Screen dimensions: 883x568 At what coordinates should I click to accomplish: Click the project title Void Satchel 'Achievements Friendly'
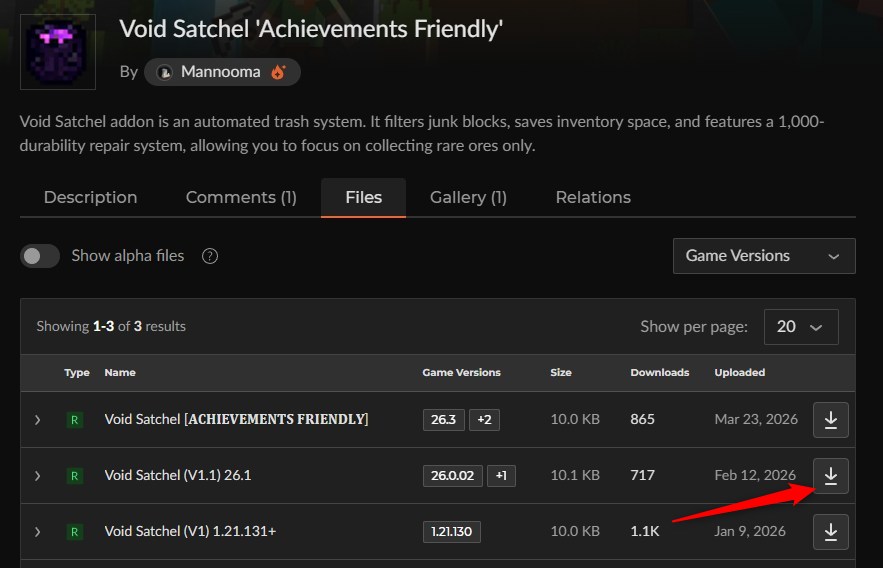[x=311, y=29]
